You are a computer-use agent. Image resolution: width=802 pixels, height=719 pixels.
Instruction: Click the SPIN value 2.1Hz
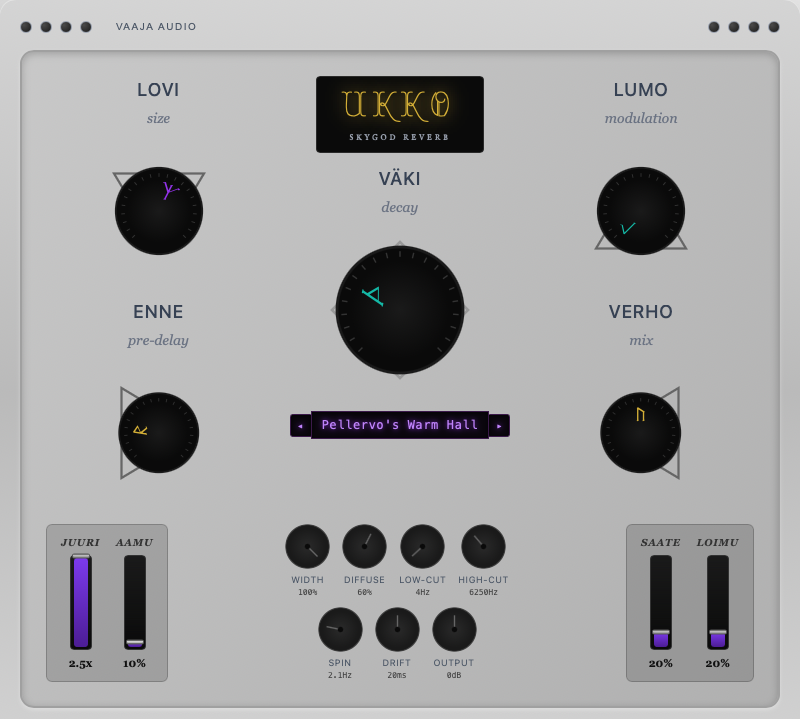pyautogui.click(x=340, y=675)
